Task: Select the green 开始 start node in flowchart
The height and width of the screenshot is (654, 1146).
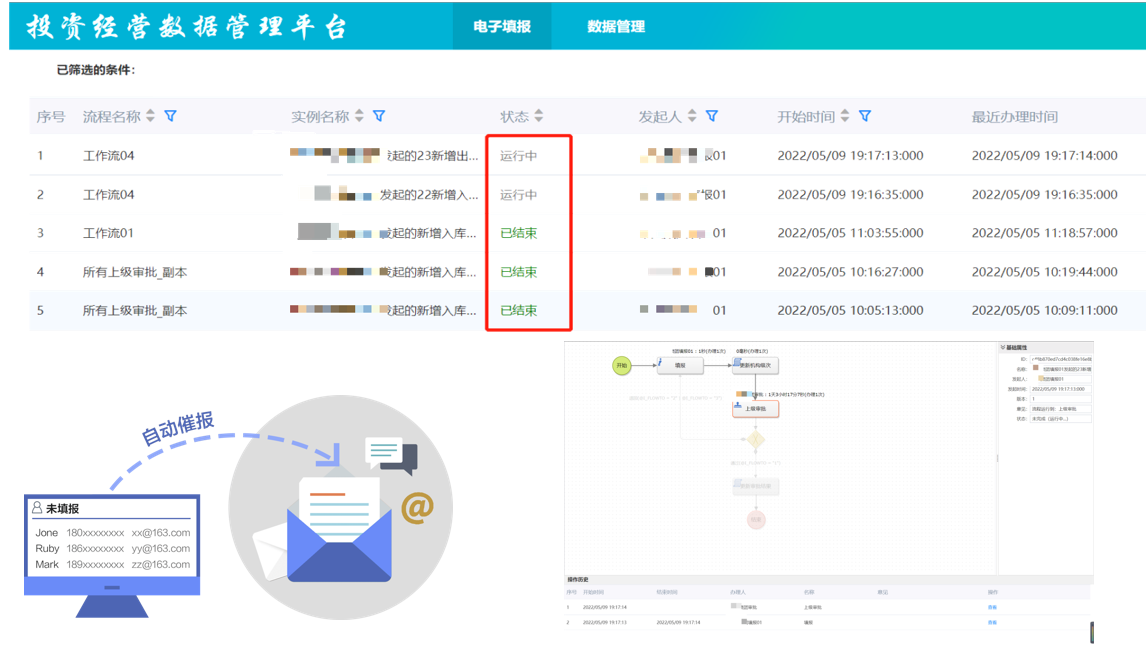Action: [622, 365]
